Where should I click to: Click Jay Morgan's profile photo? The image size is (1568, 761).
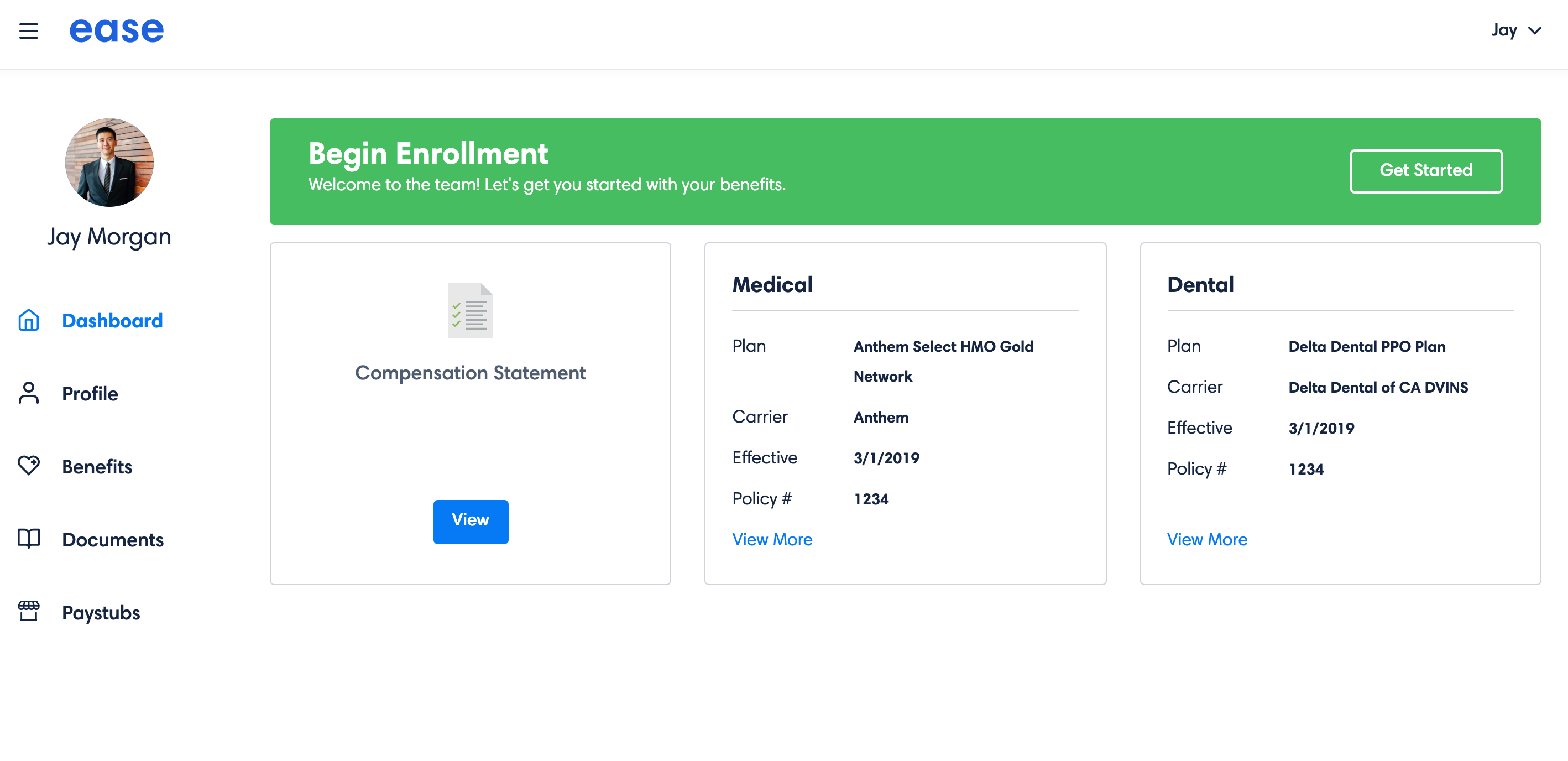click(109, 163)
